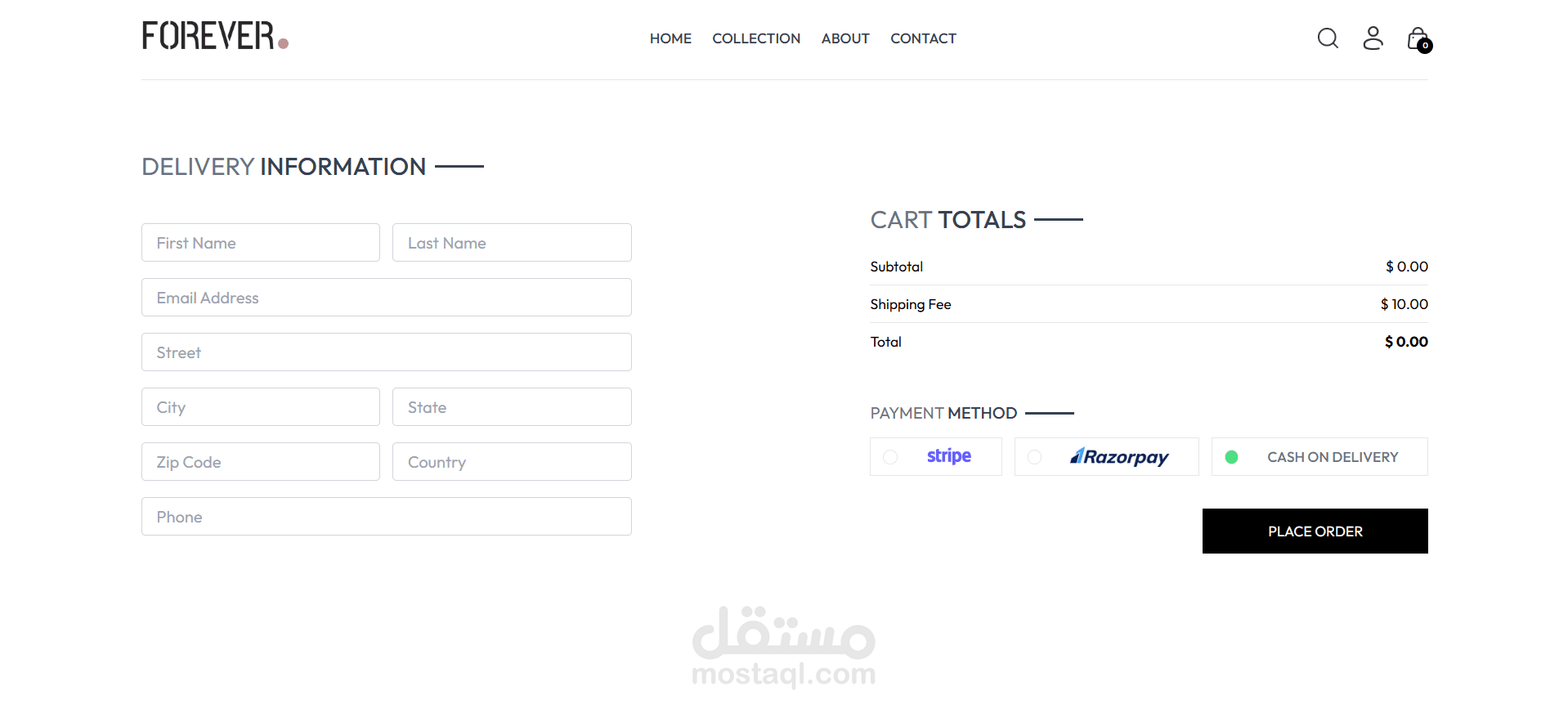Click the CASH ON DELIVERY label

(1333, 457)
